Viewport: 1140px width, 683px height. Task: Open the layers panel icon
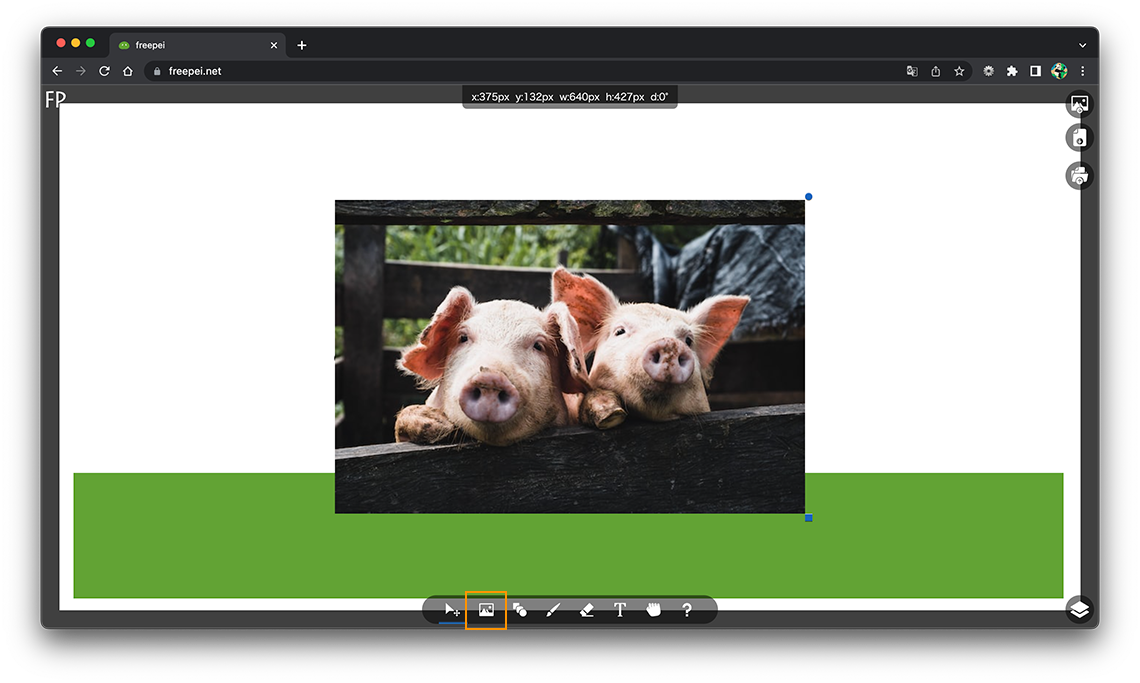click(x=1080, y=610)
